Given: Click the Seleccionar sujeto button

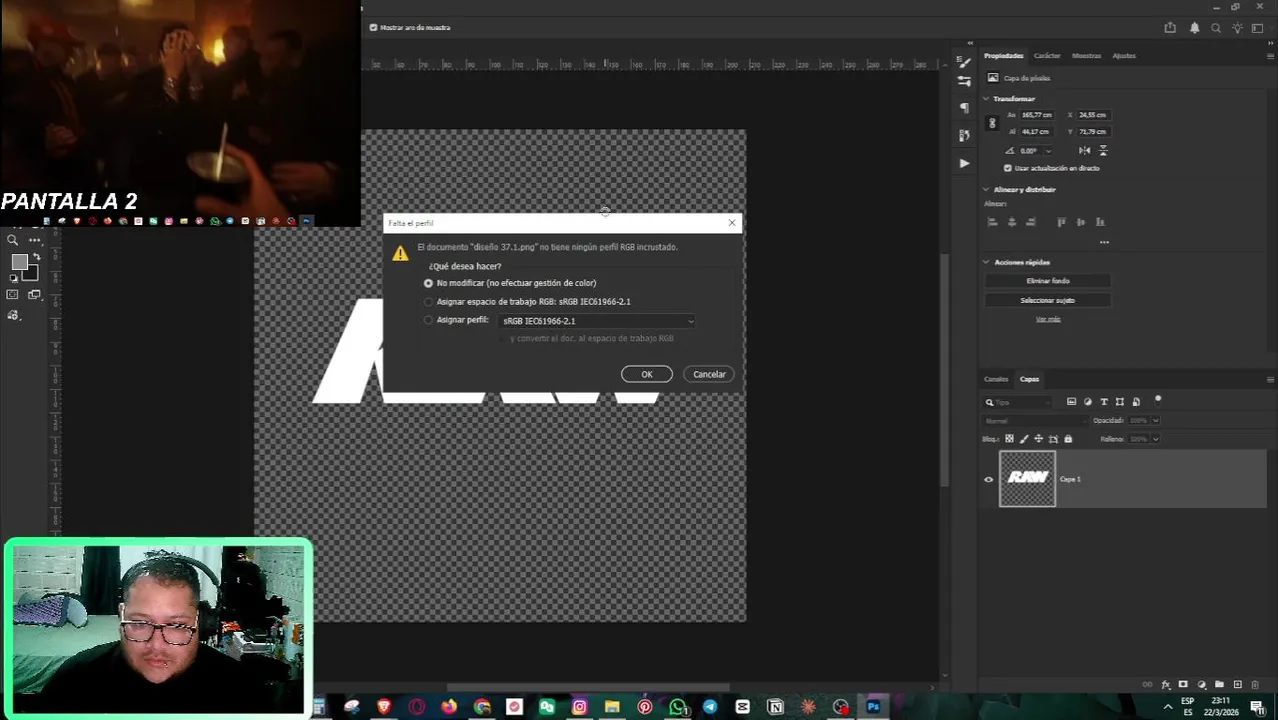Looking at the screenshot, I should [x=1048, y=300].
